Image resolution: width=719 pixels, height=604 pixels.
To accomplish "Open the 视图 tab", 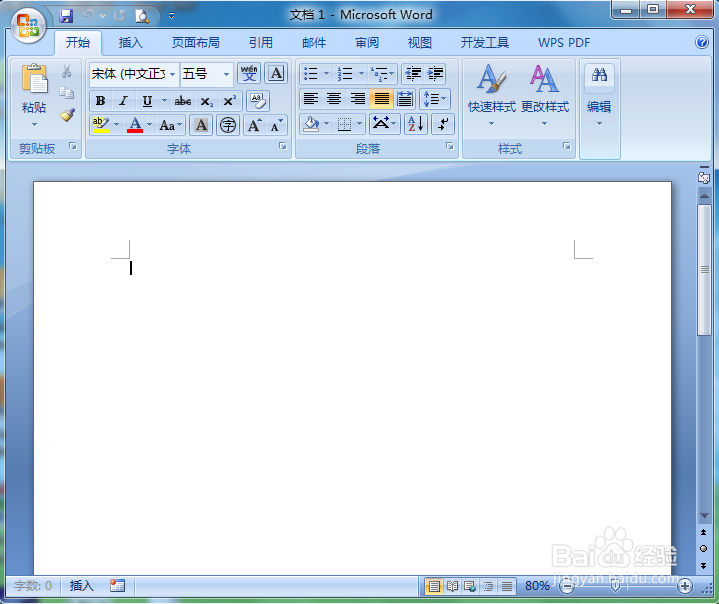I will click(x=420, y=43).
